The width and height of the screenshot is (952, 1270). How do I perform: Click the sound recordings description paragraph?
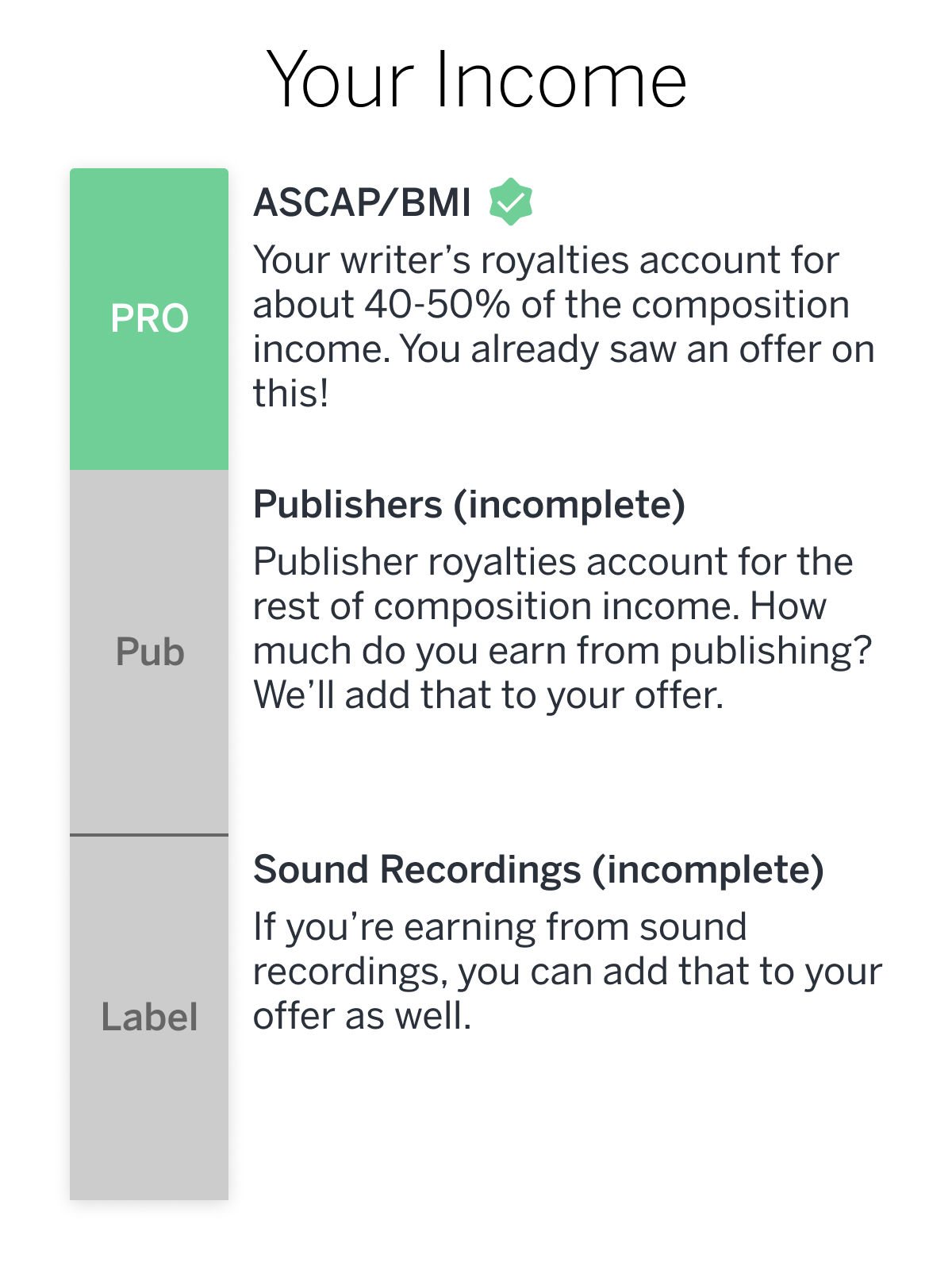tap(567, 972)
